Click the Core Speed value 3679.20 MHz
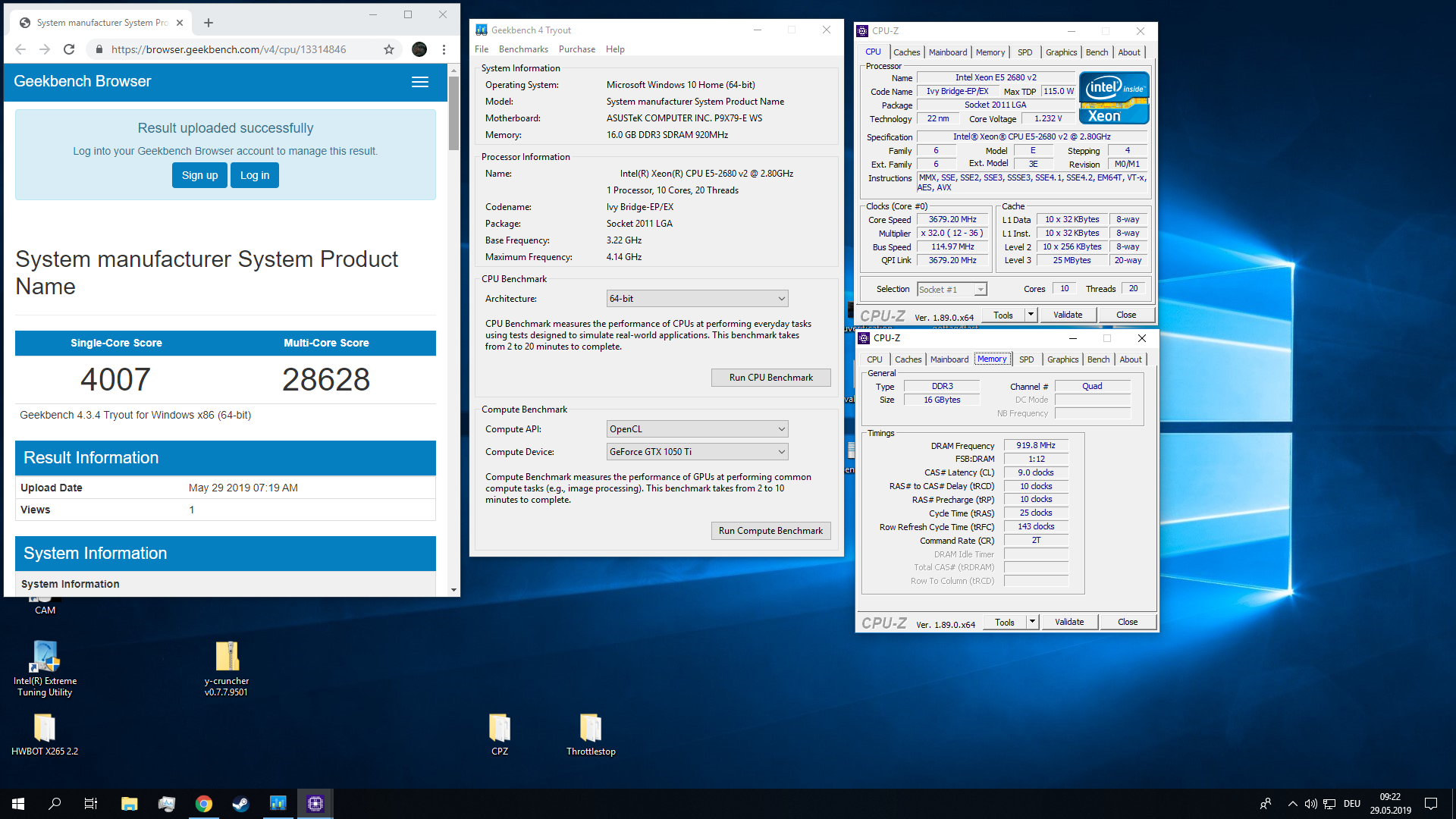This screenshot has width=1456, height=819. click(952, 219)
